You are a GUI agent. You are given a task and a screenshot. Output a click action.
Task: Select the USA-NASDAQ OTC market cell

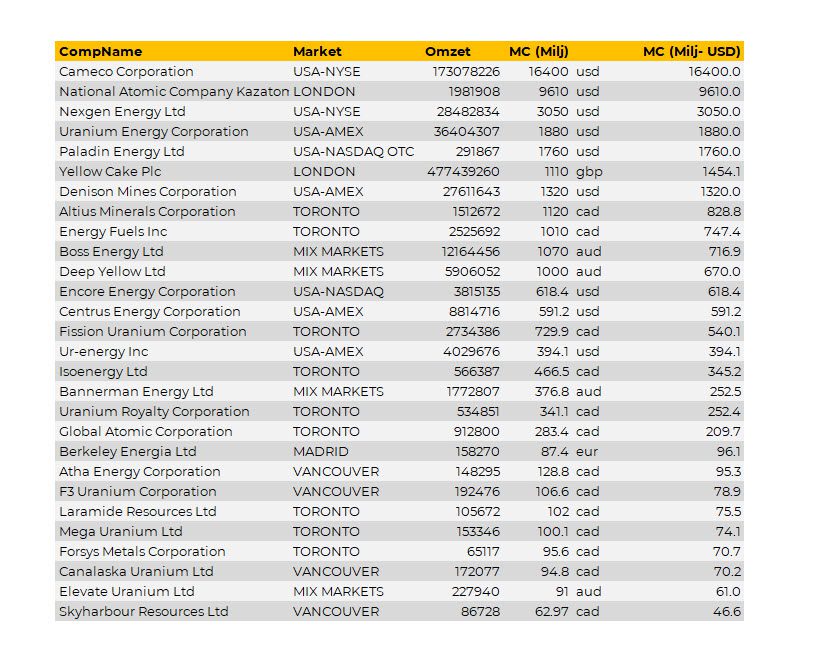[353, 152]
